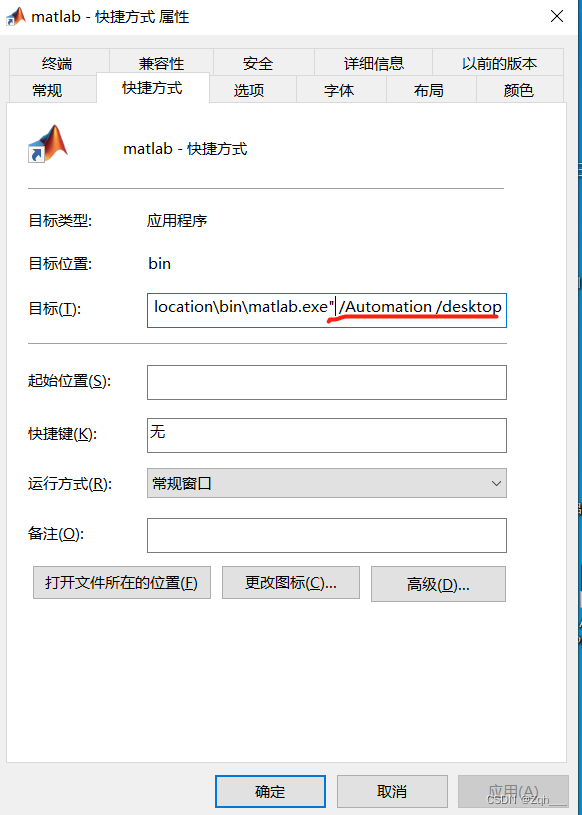Image resolution: width=582 pixels, height=815 pixels.
Task: Open the 详细信息 tab
Action: [x=374, y=63]
